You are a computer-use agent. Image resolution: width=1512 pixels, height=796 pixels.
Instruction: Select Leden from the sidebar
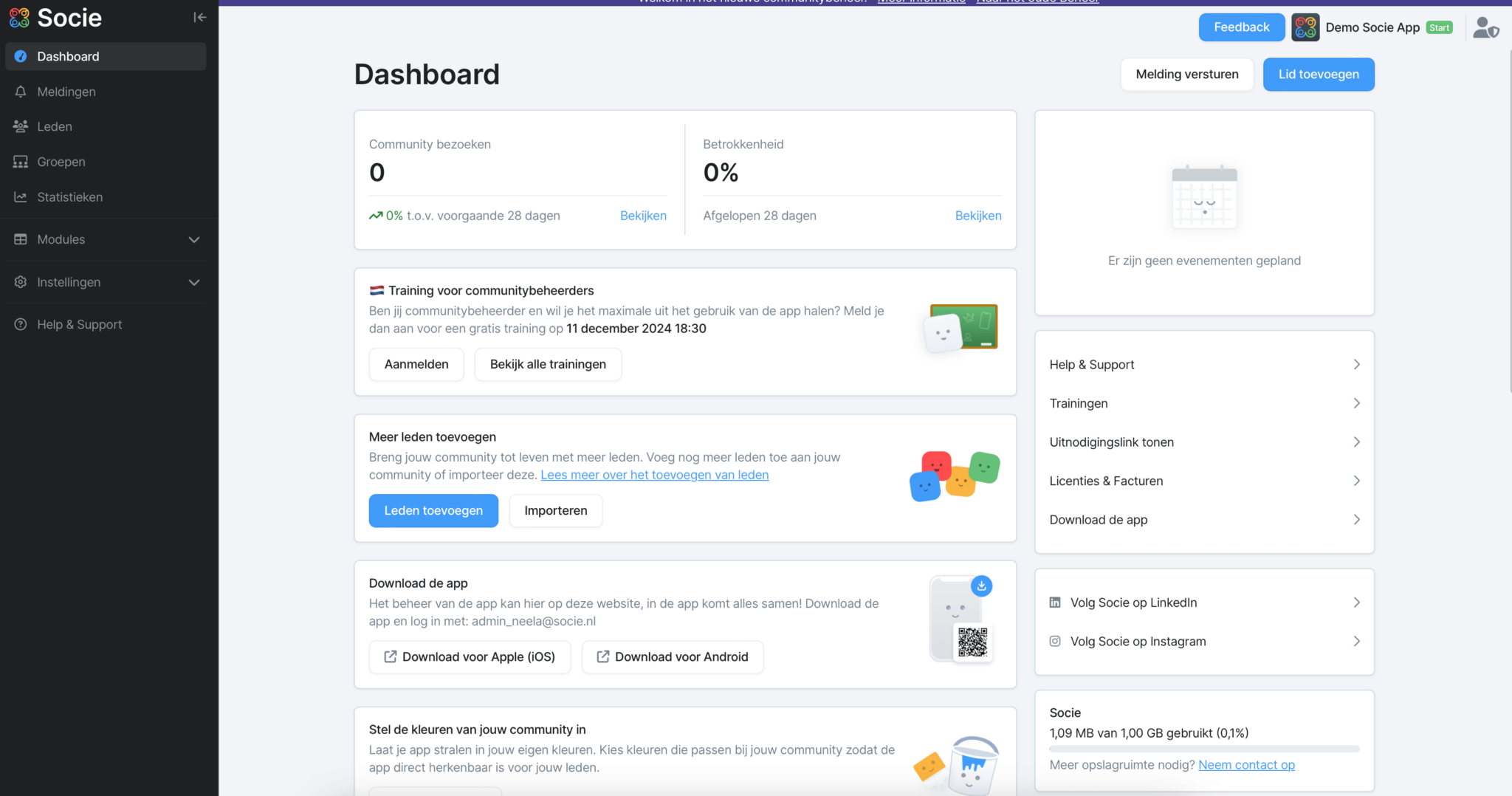[55, 126]
